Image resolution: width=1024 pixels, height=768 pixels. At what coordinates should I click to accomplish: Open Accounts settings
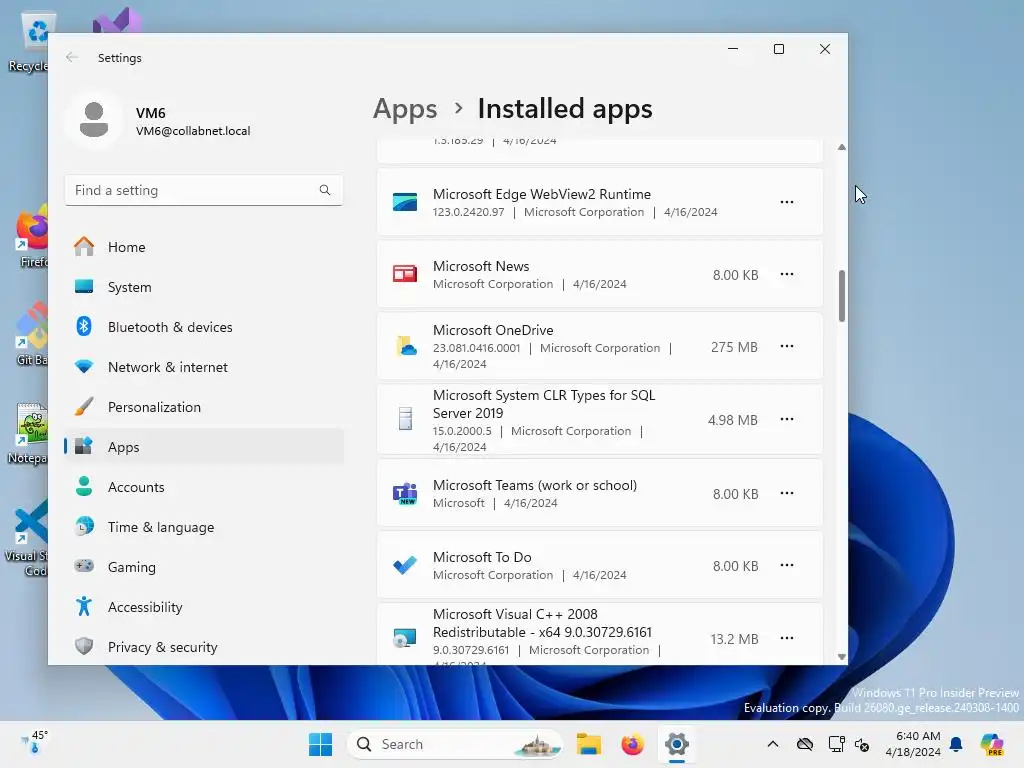click(x=204, y=487)
